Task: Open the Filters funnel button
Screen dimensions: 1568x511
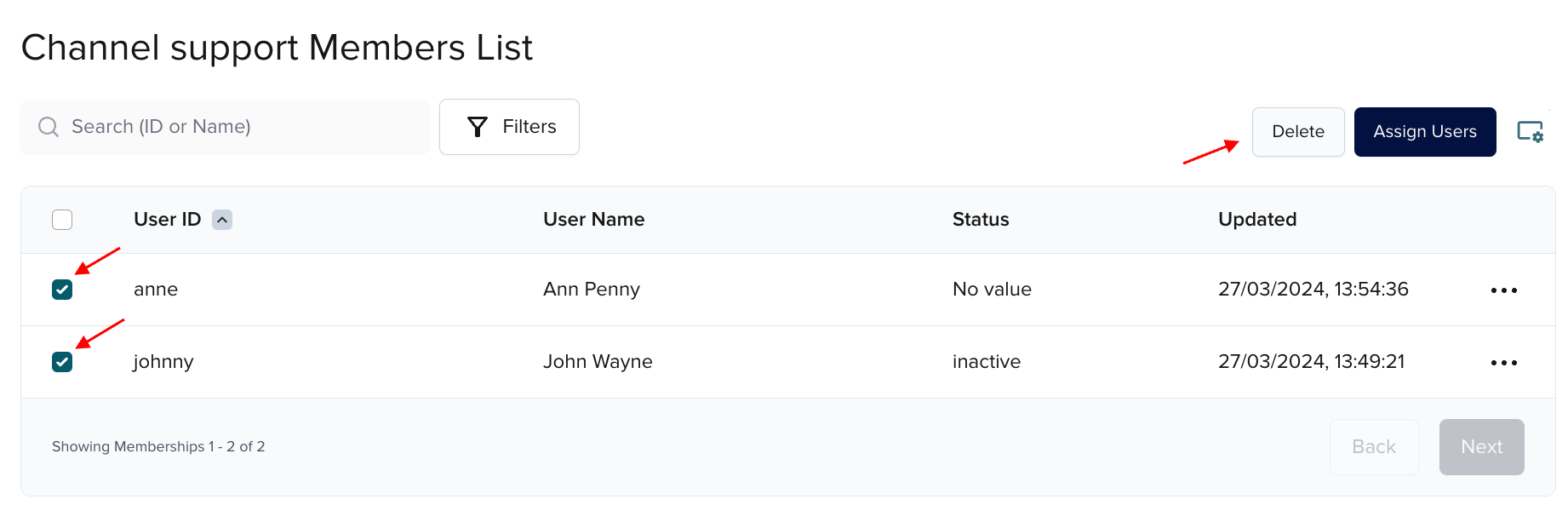Action: (x=509, y=127)
